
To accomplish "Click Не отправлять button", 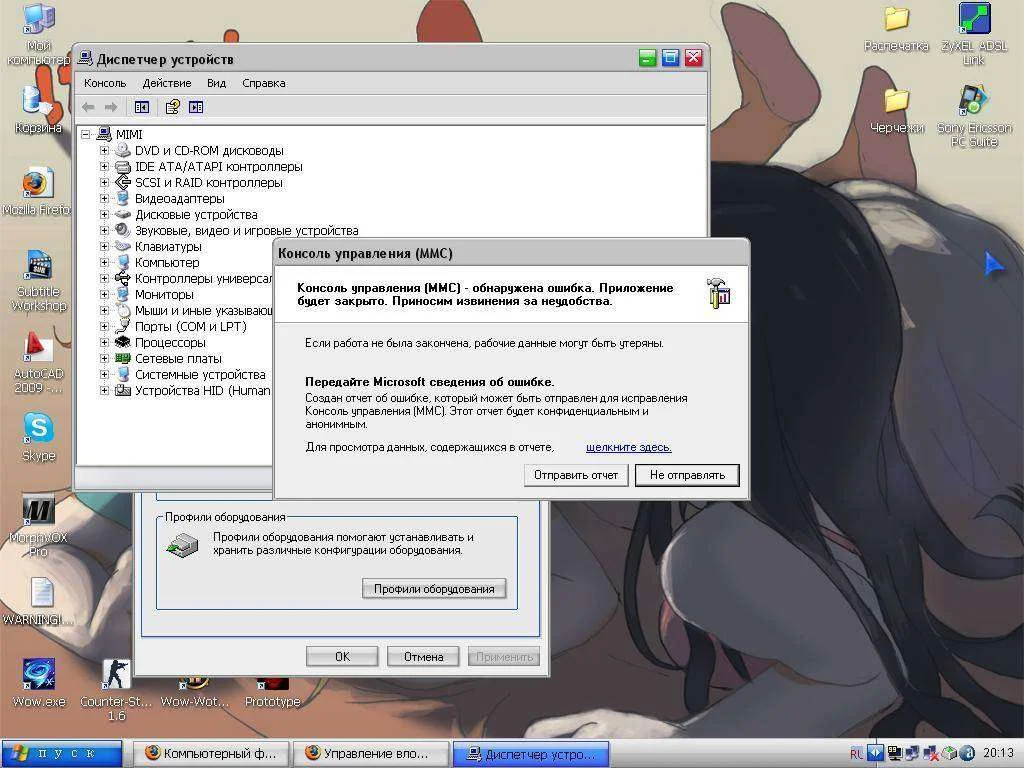I will coord(687,475).
